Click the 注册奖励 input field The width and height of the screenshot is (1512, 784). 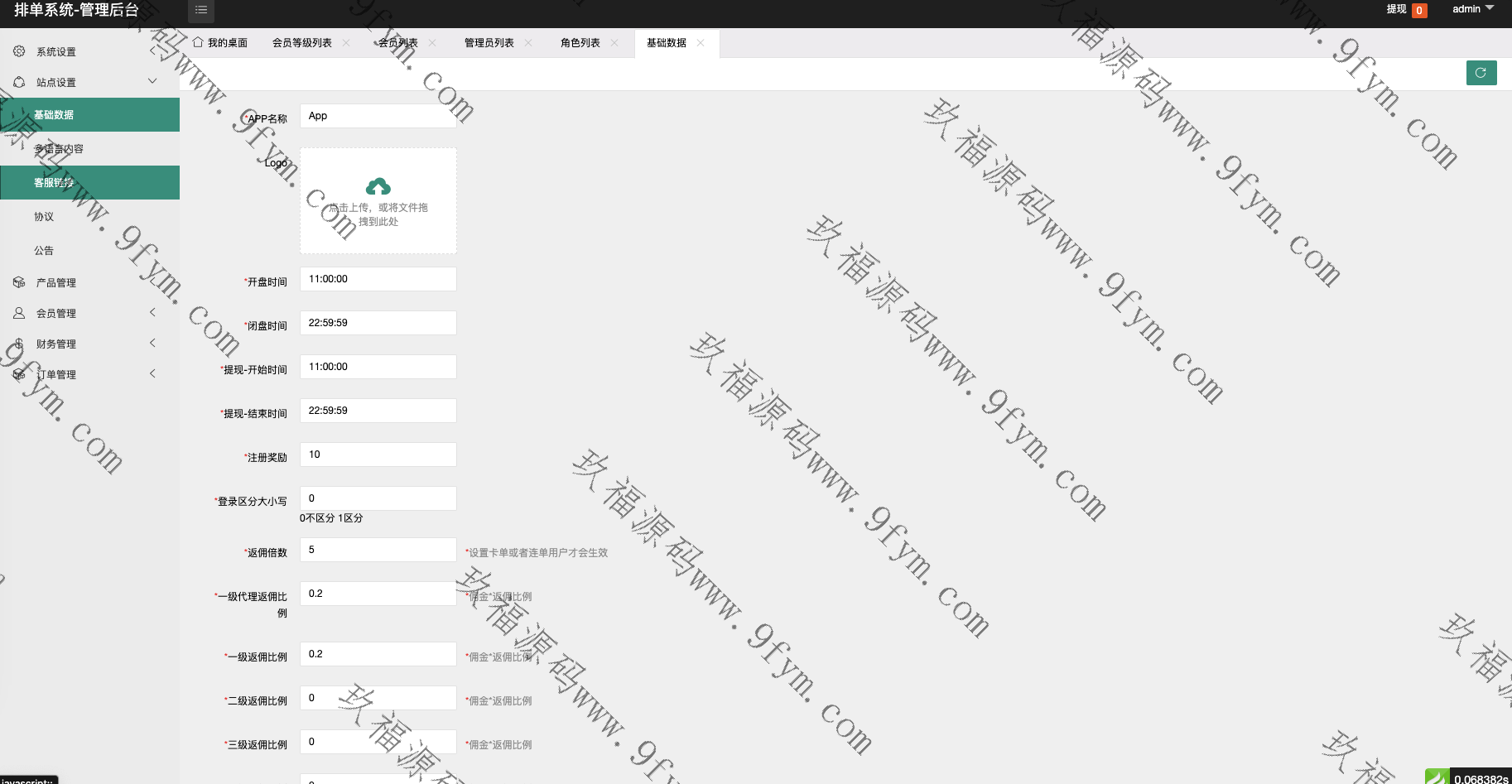[378, 455]
